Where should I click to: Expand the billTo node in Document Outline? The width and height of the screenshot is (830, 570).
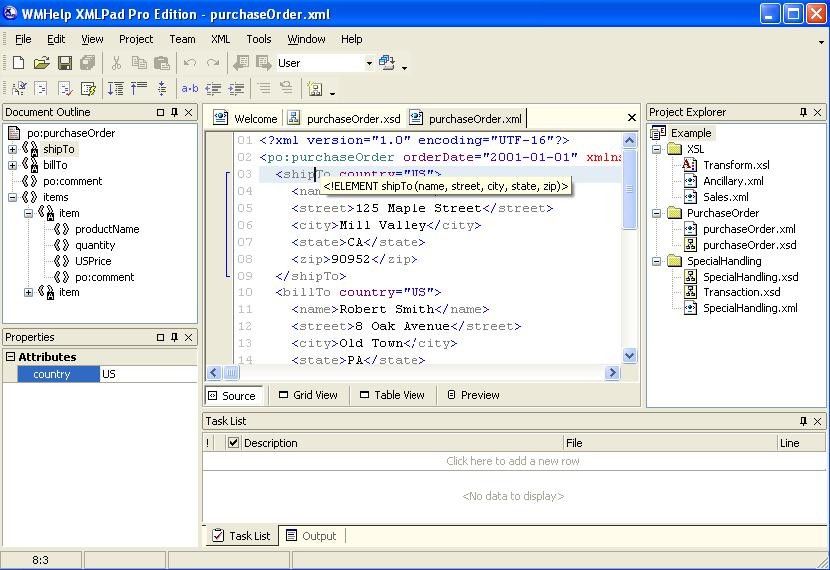coord(12,165)
